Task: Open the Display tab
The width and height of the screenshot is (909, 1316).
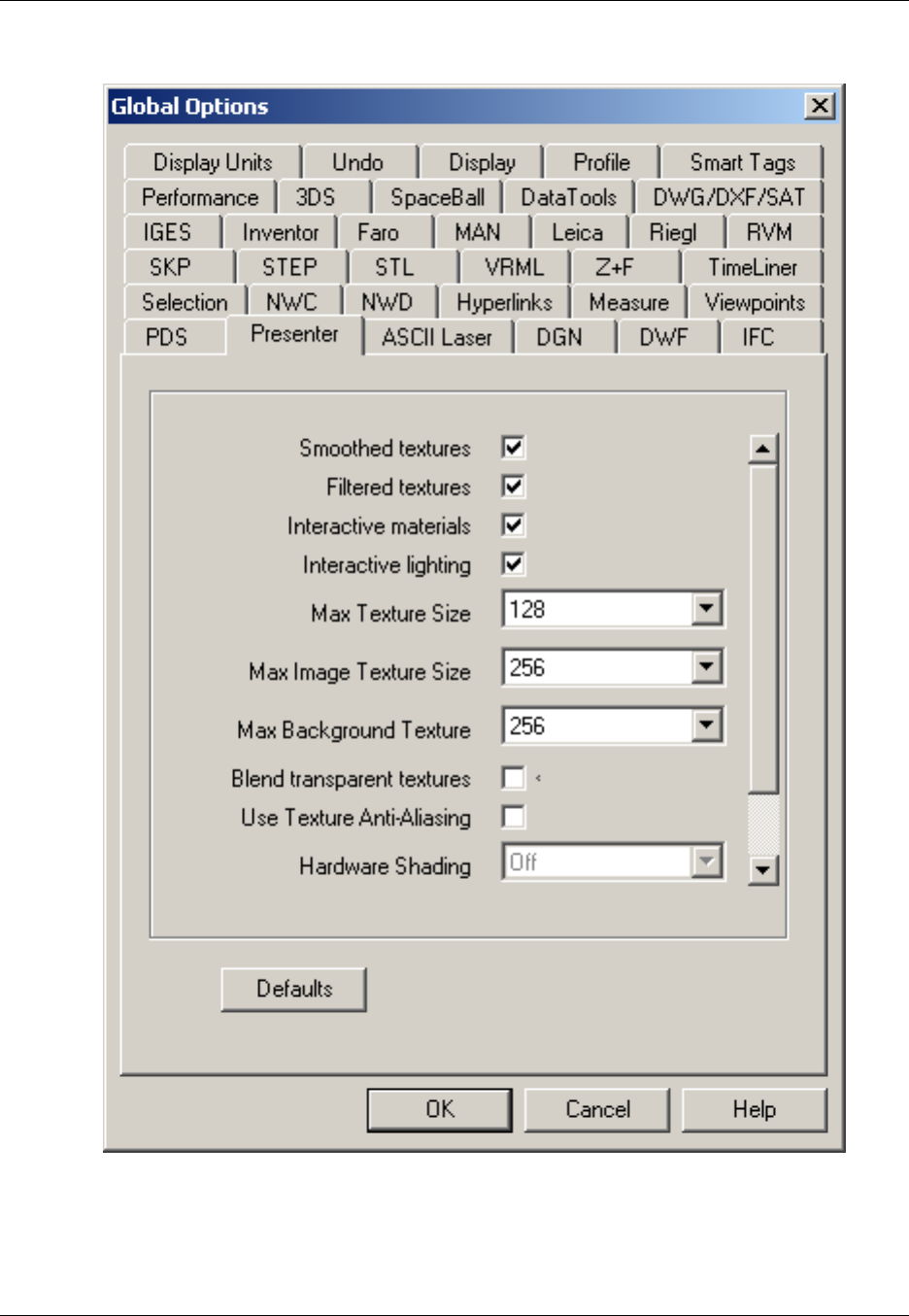Action: (482, 162)
